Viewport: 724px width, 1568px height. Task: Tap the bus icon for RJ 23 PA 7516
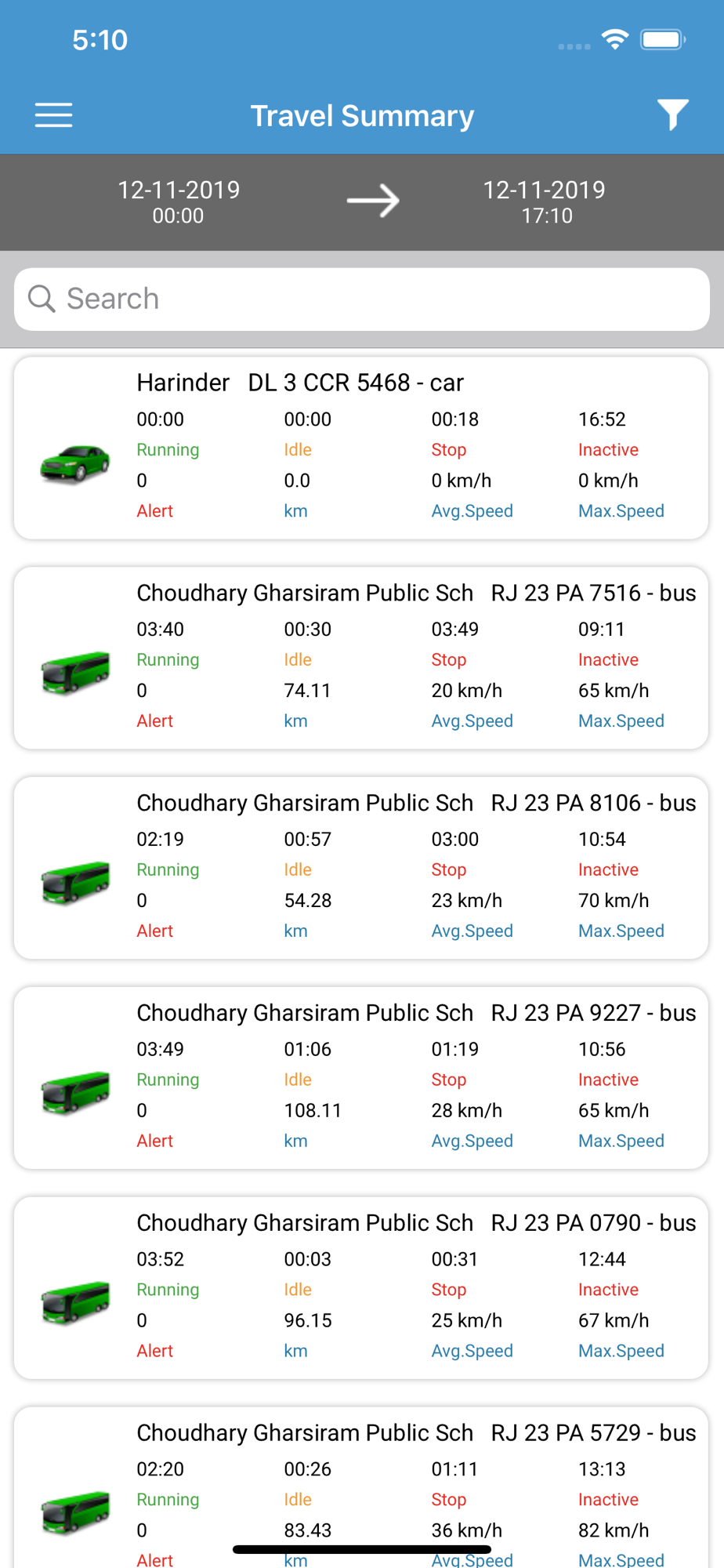[x=75, y=673]
